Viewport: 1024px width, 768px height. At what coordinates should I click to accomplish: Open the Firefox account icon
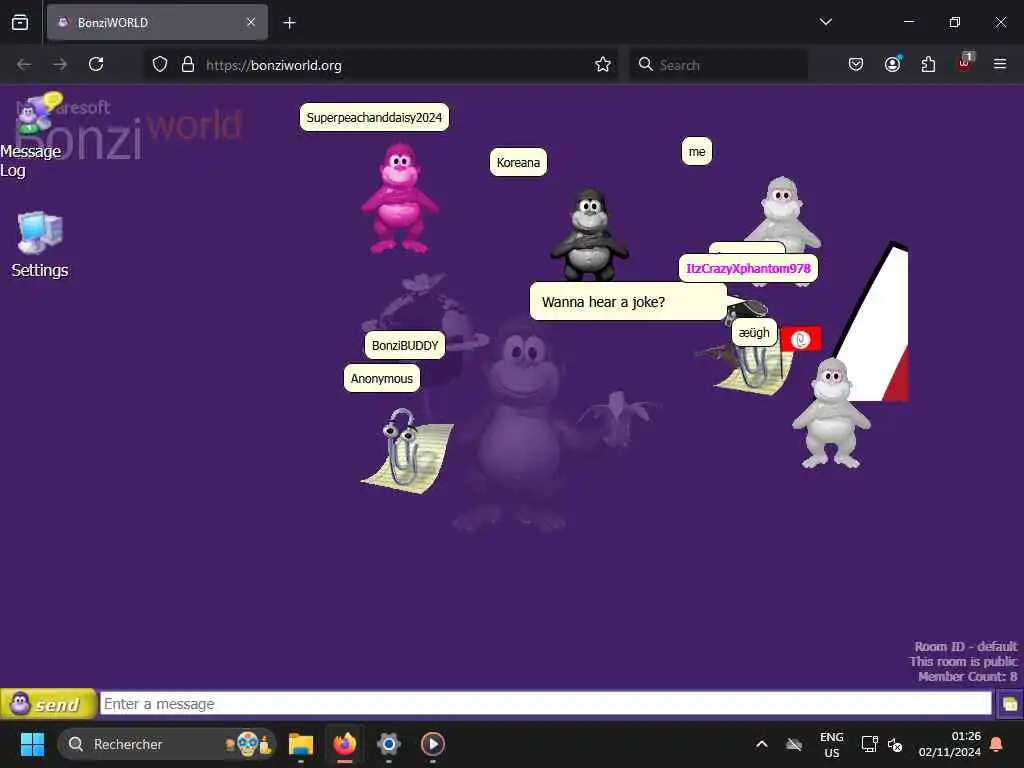(893, 65)
